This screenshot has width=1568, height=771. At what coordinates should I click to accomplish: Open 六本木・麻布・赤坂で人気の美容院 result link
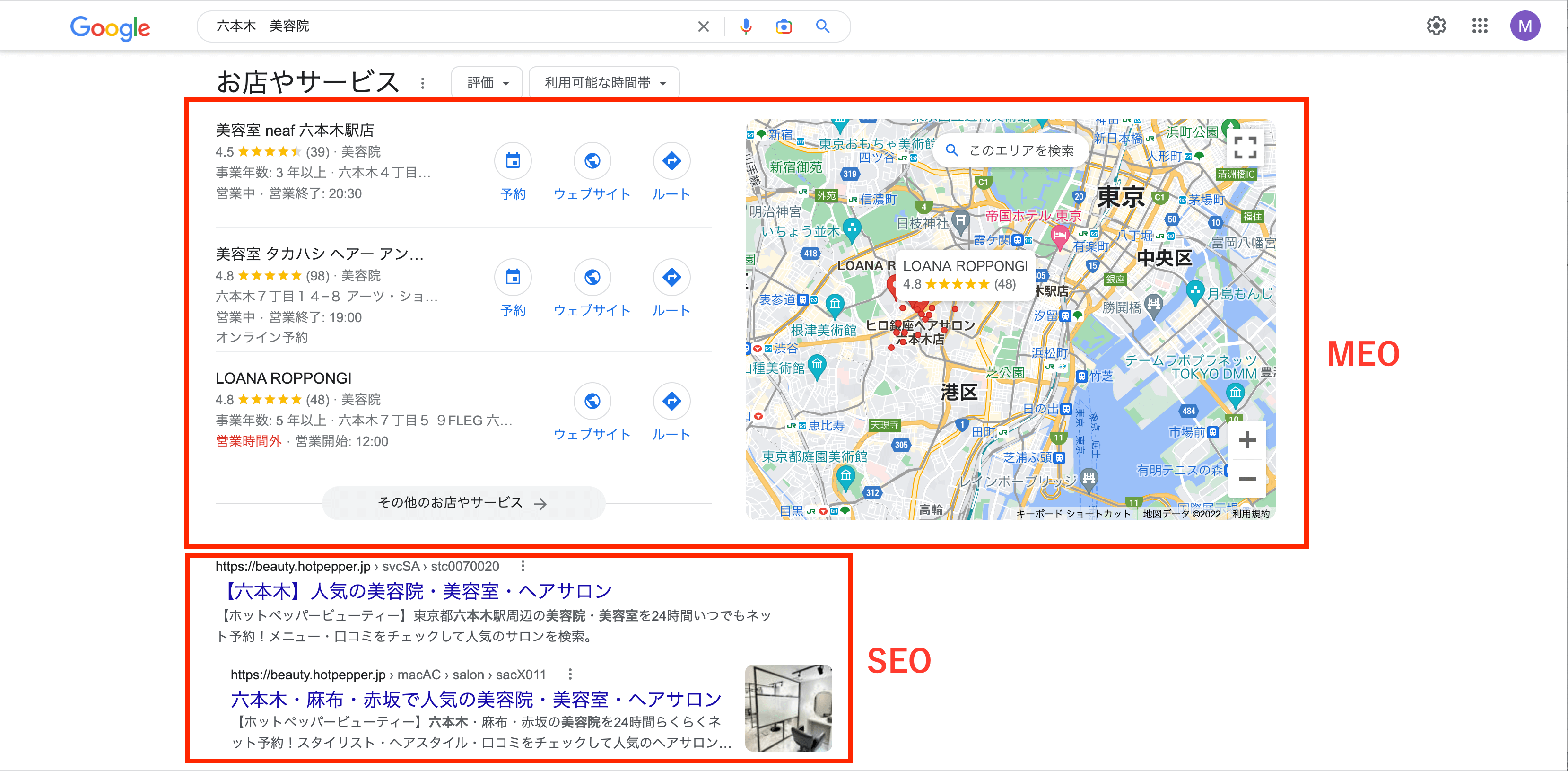click(475, 699)
